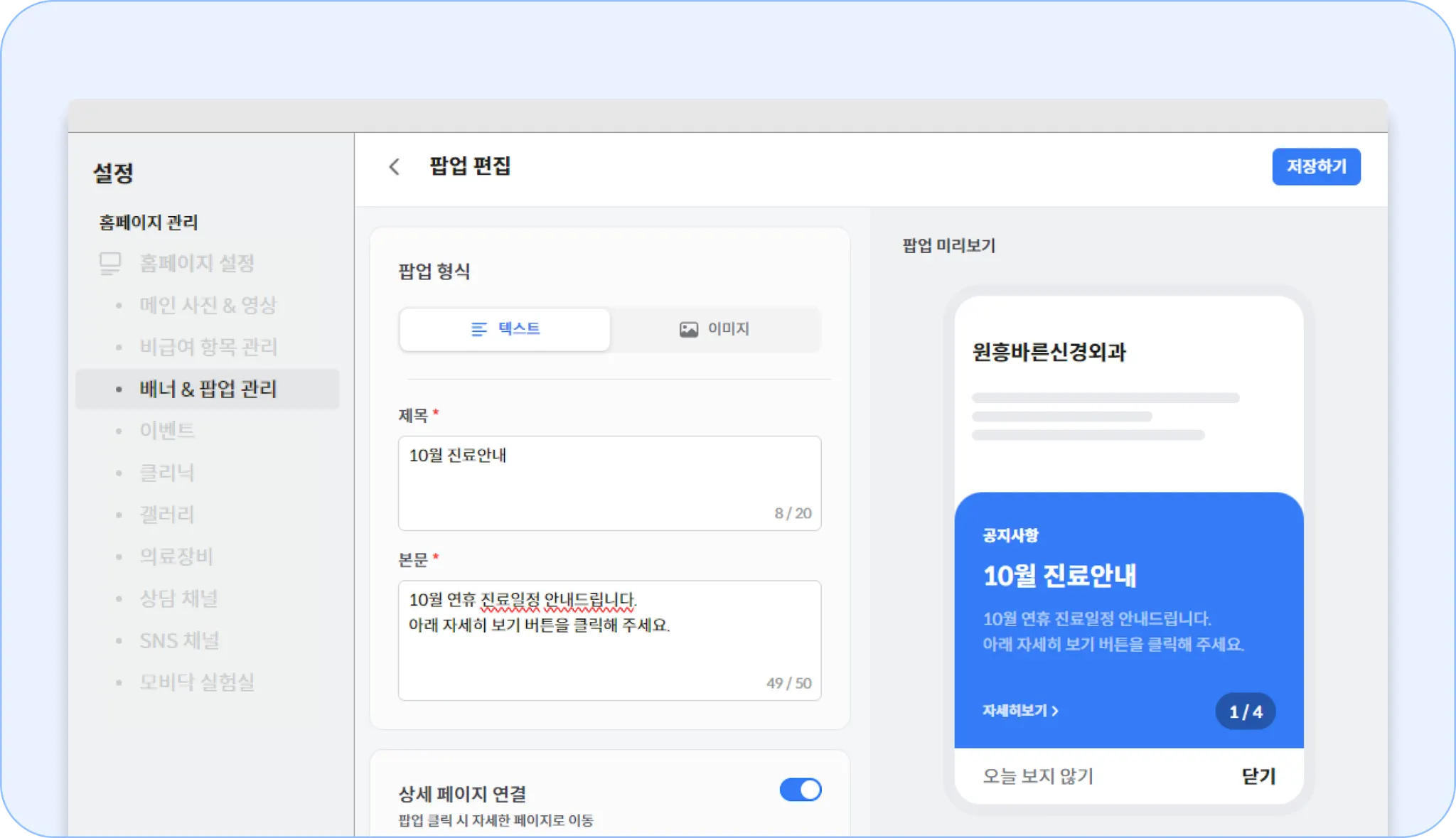Switch popup format to 이미지
The height and width of the screenshot is (838, 1456).
(714, 329)
